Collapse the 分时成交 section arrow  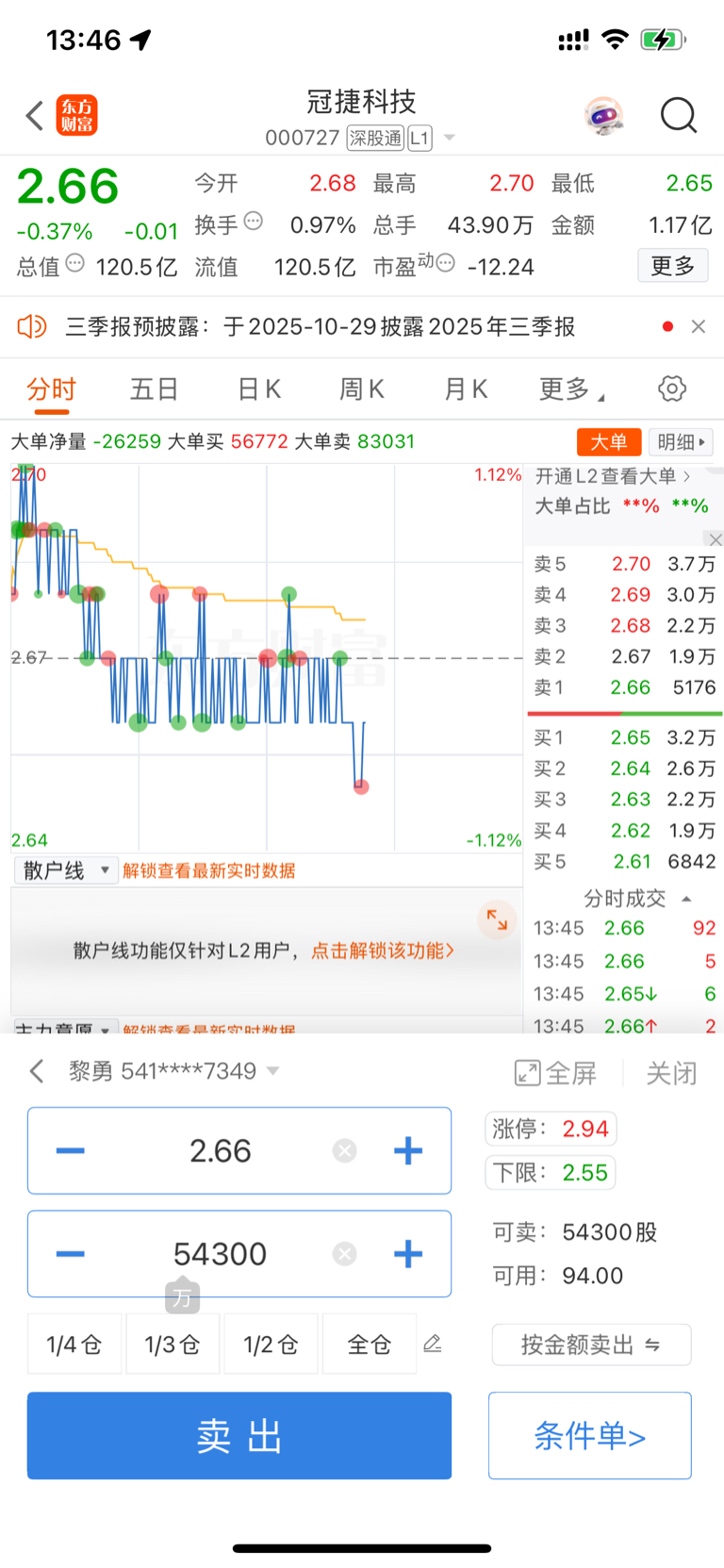(x=686, y=899)
